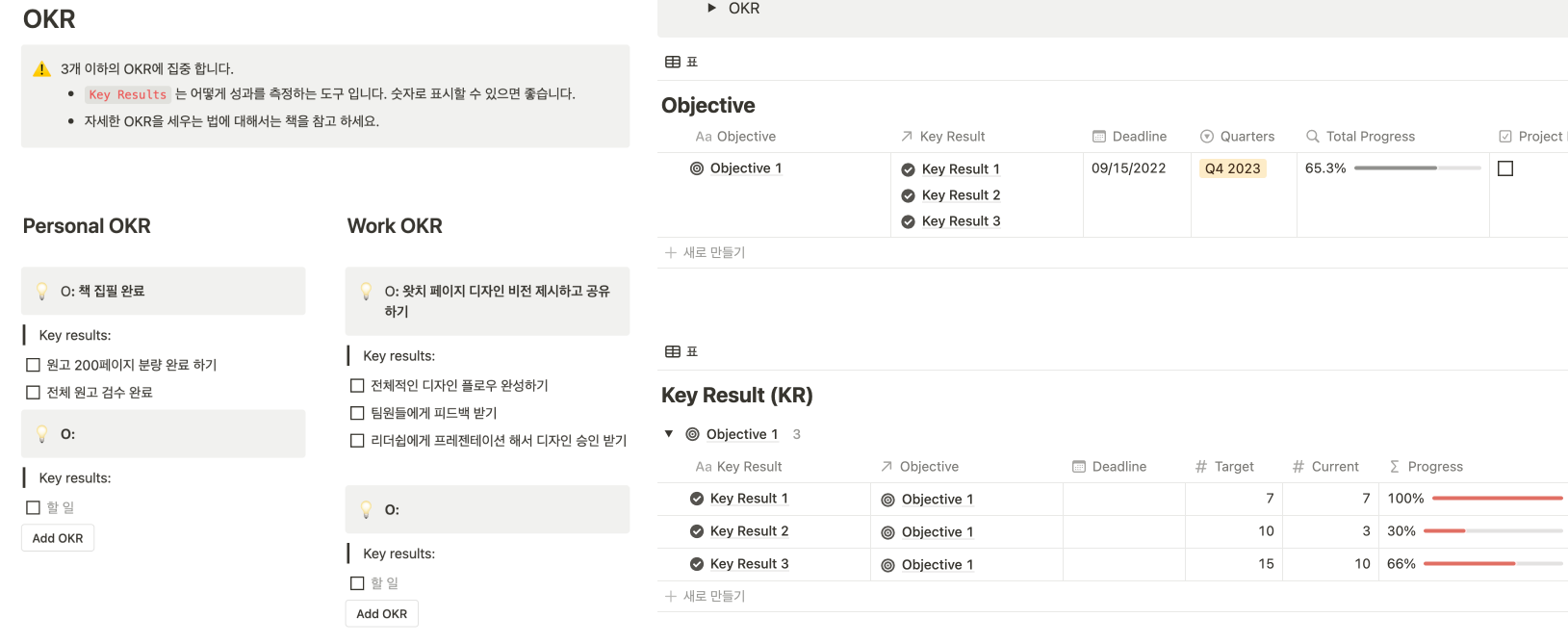Click the table view icon above Key Result (KR)

tap(673, 351)
